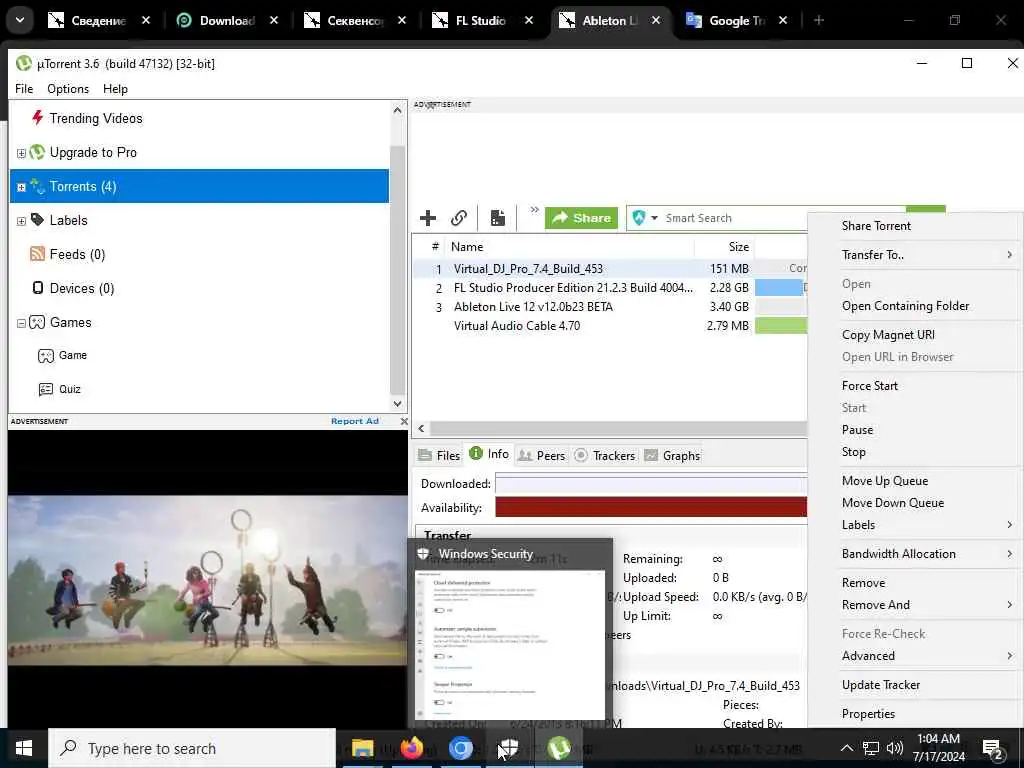
Task: Click the red Availability bar
Action: [651, 507]
